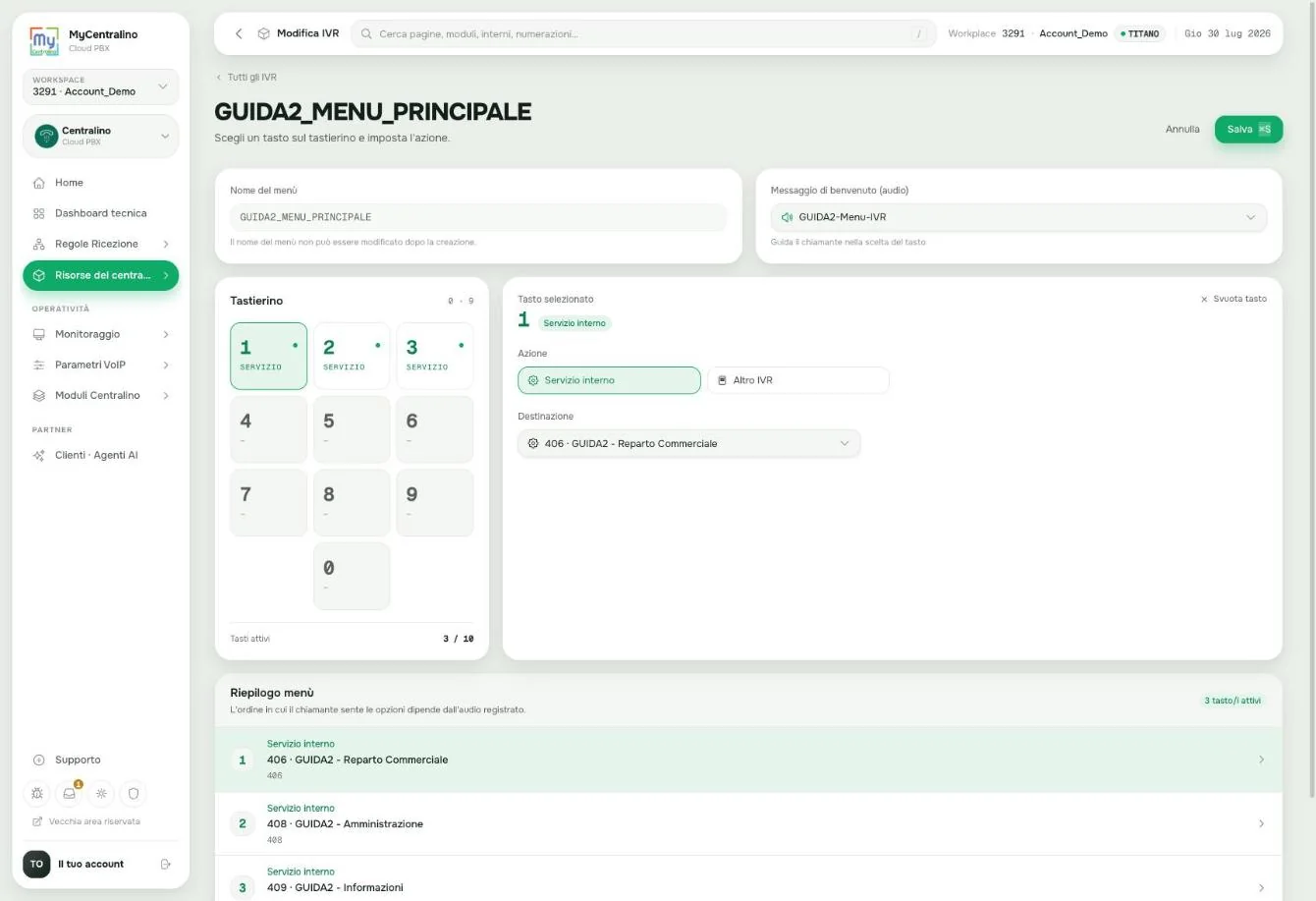Viewport: 1316px width, 901px height.
Task: Click Annulla
Action: pyautogui.click(x=1182, y=129)
